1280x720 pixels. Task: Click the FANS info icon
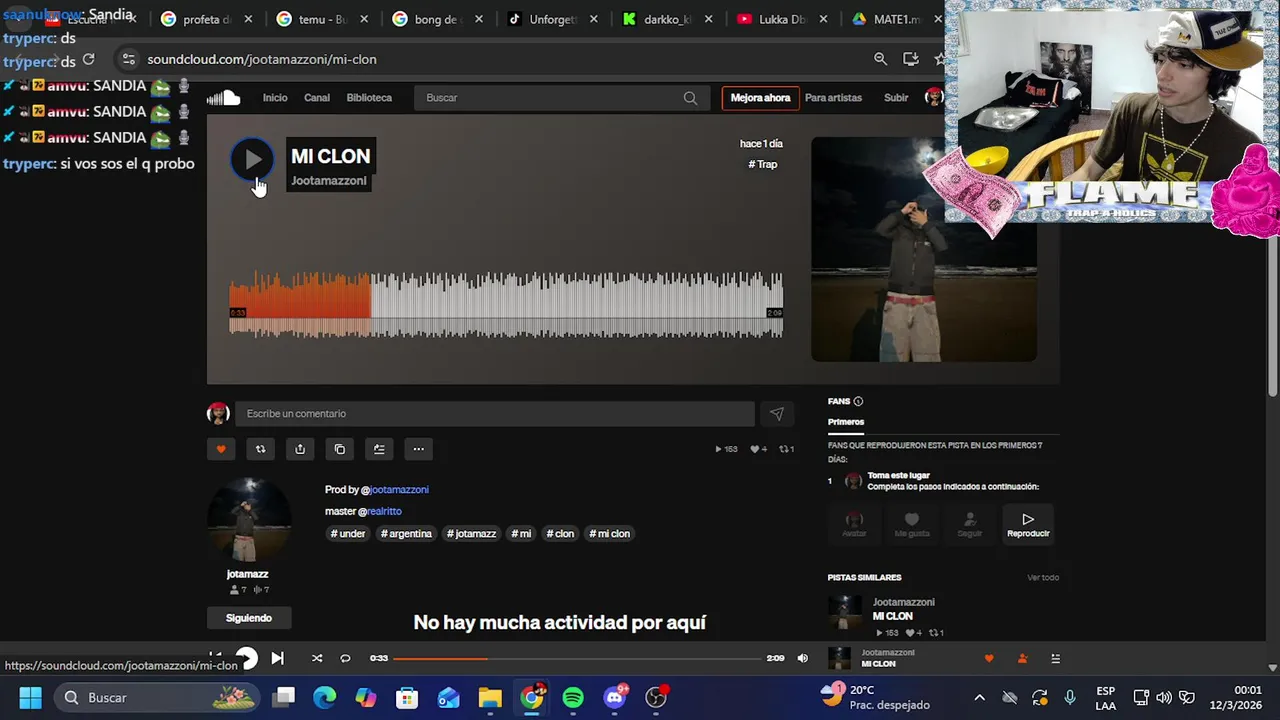858,402
